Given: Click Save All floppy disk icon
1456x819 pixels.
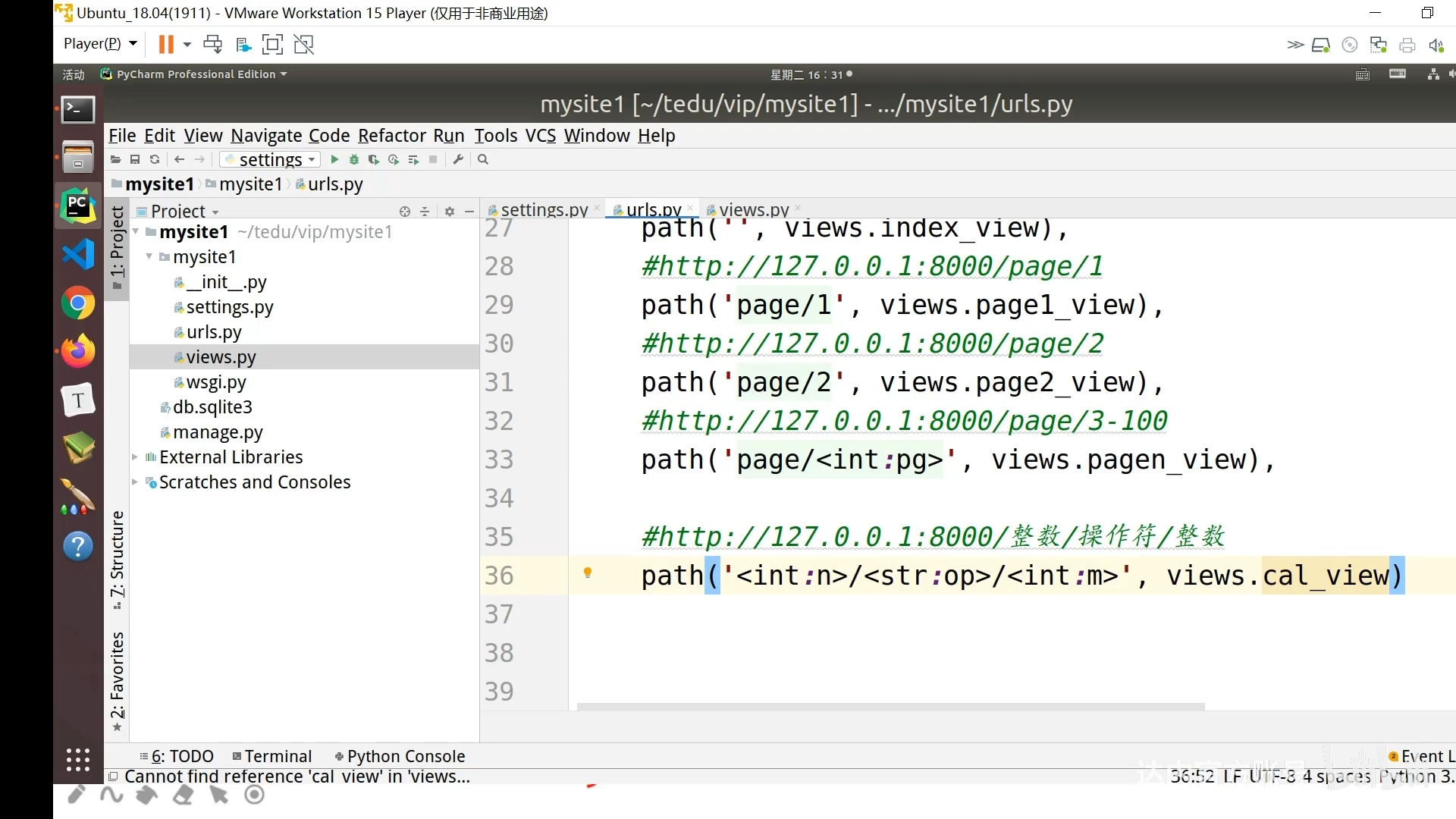Looking at the screenshot, I should [135, 159].
